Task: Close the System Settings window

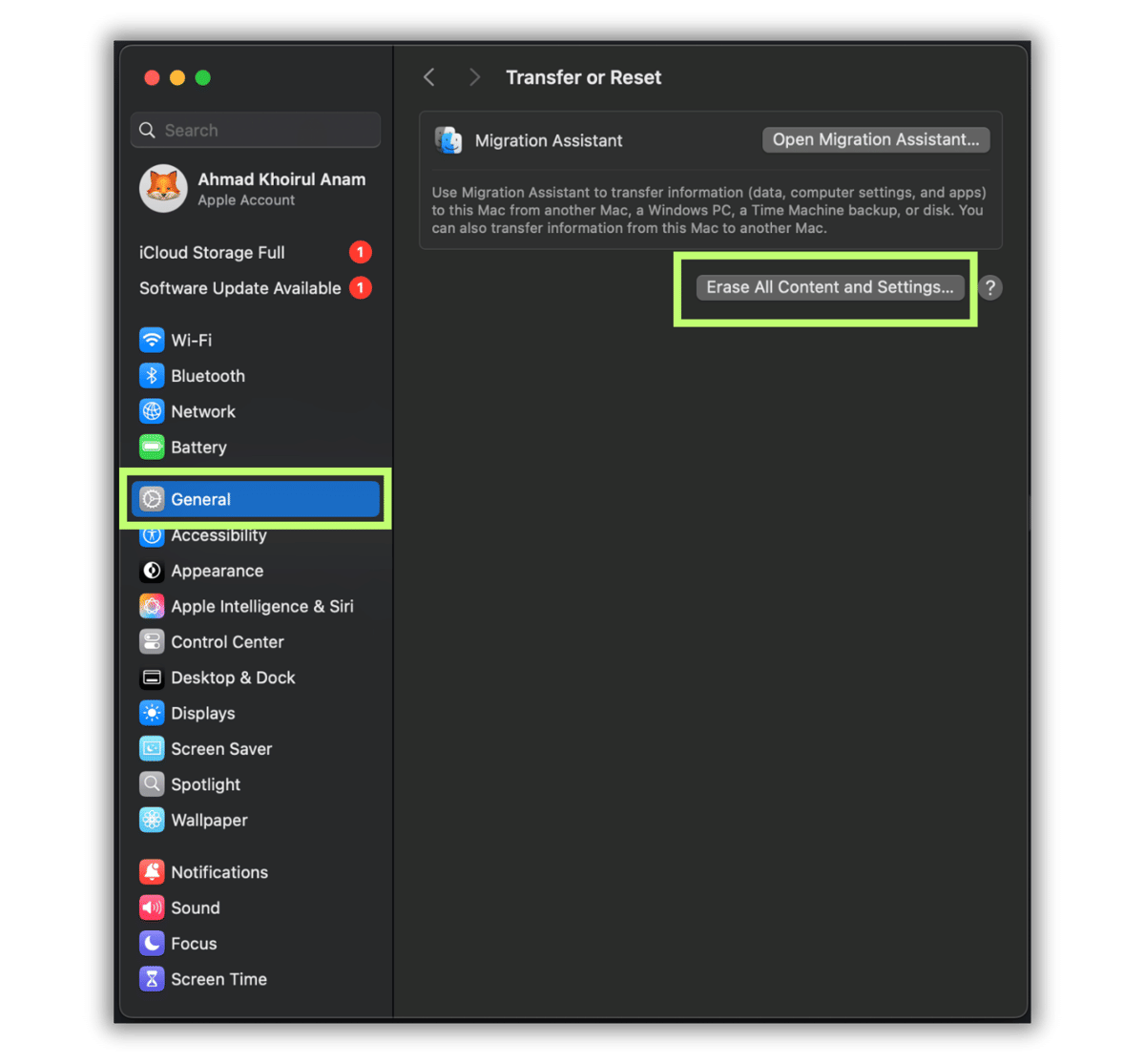Action: pos(152,77)
